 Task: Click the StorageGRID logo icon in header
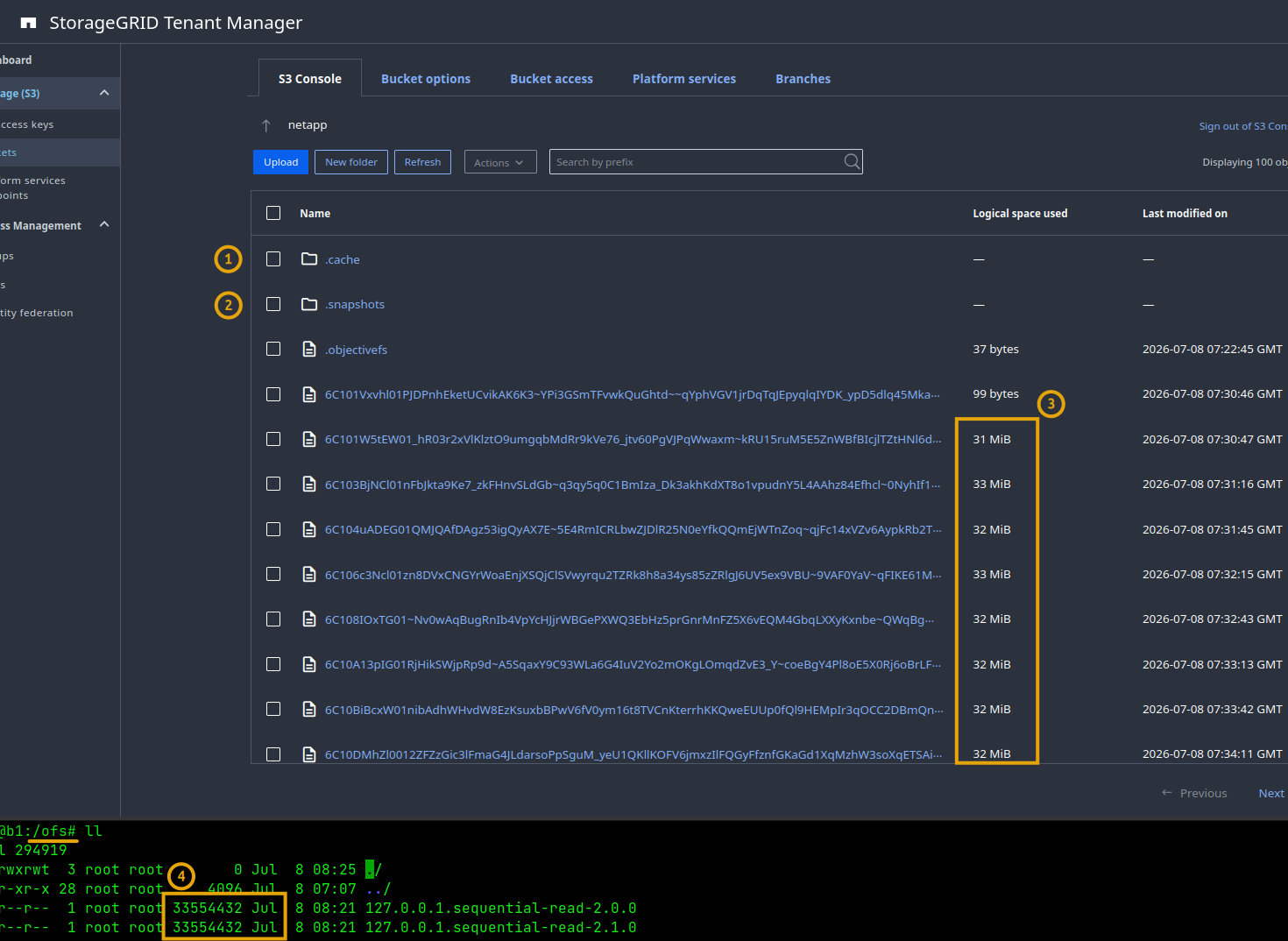(x=28, y=23)
